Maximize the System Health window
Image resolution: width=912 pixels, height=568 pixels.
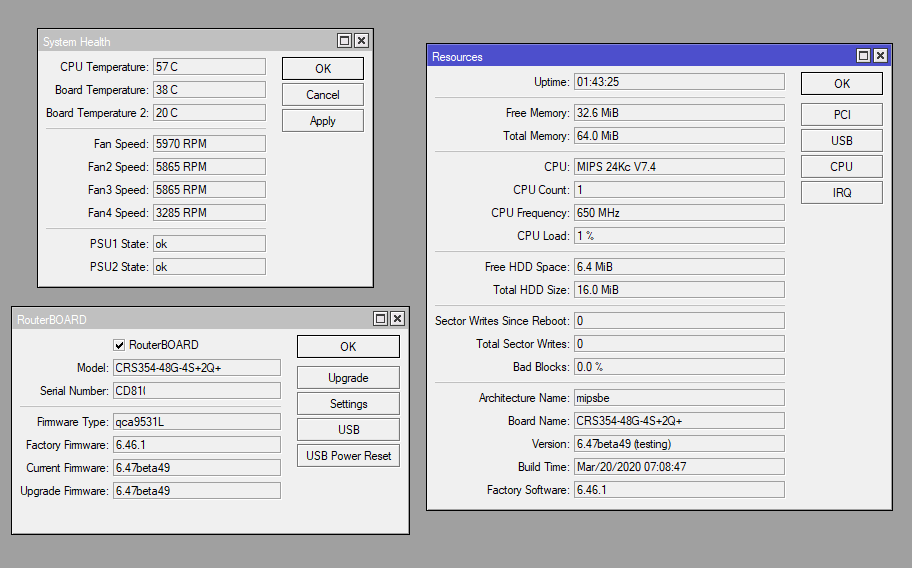pos(345,41)
